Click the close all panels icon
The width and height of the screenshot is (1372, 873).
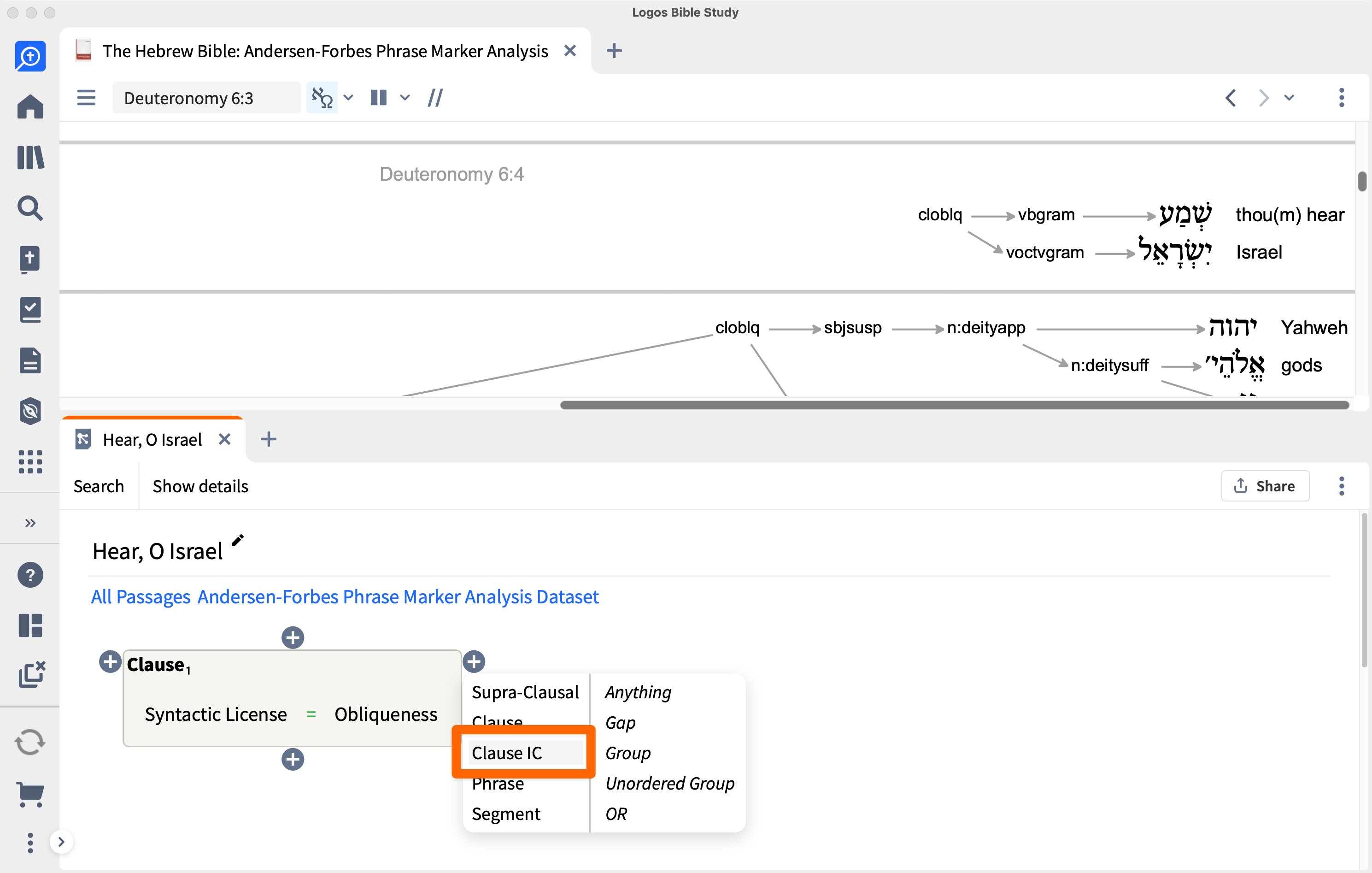click(x=31, y=675)
